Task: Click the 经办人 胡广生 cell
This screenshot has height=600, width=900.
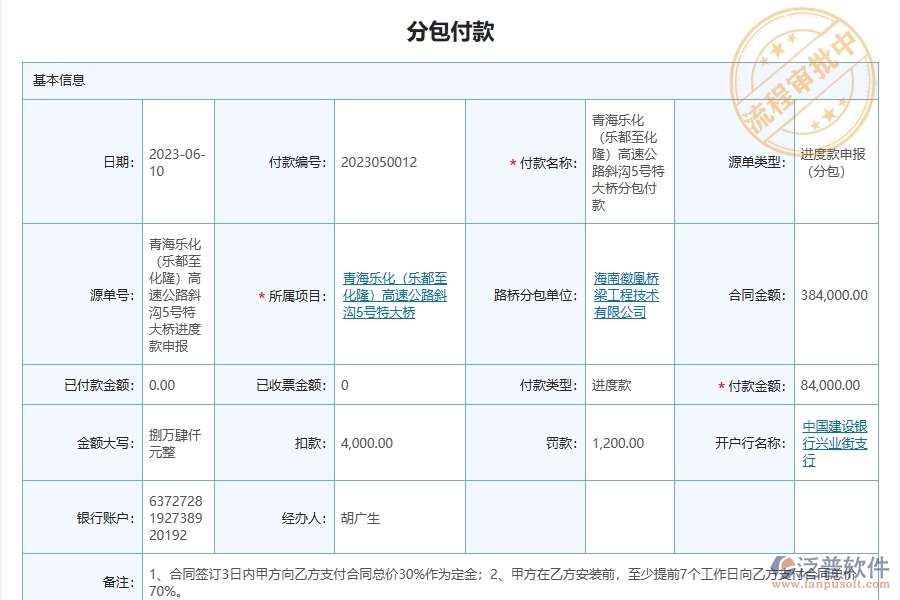Action: point(357,518)
